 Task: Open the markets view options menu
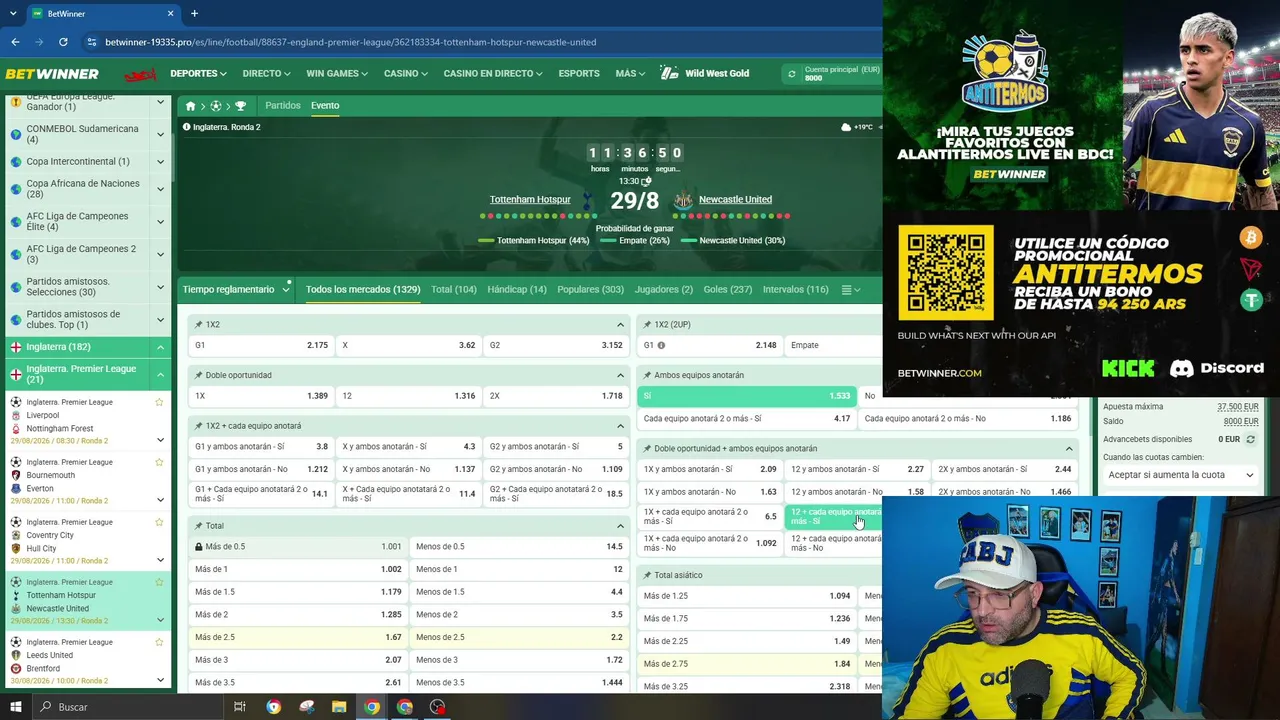(850, 290)
